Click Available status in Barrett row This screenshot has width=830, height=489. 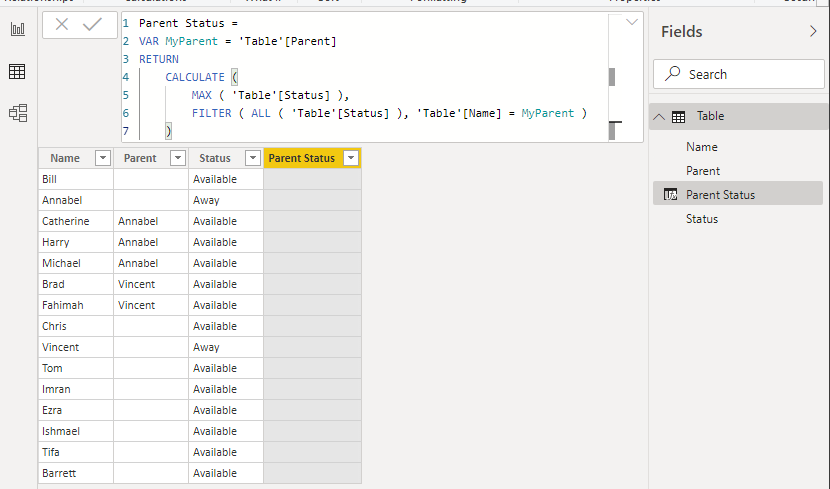click(x=226, y=473)
